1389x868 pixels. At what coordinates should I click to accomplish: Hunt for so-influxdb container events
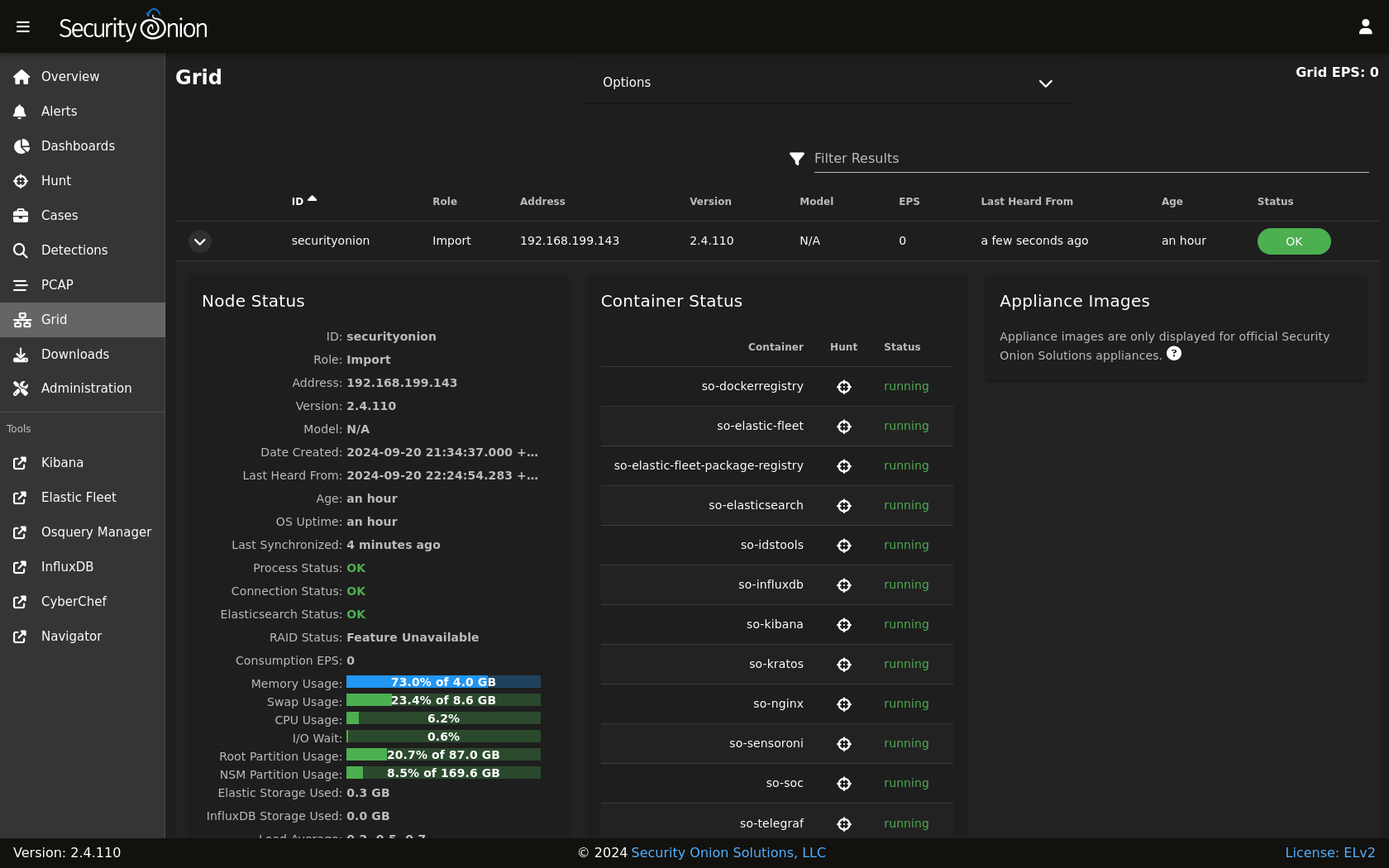click(x=844, y=585)
